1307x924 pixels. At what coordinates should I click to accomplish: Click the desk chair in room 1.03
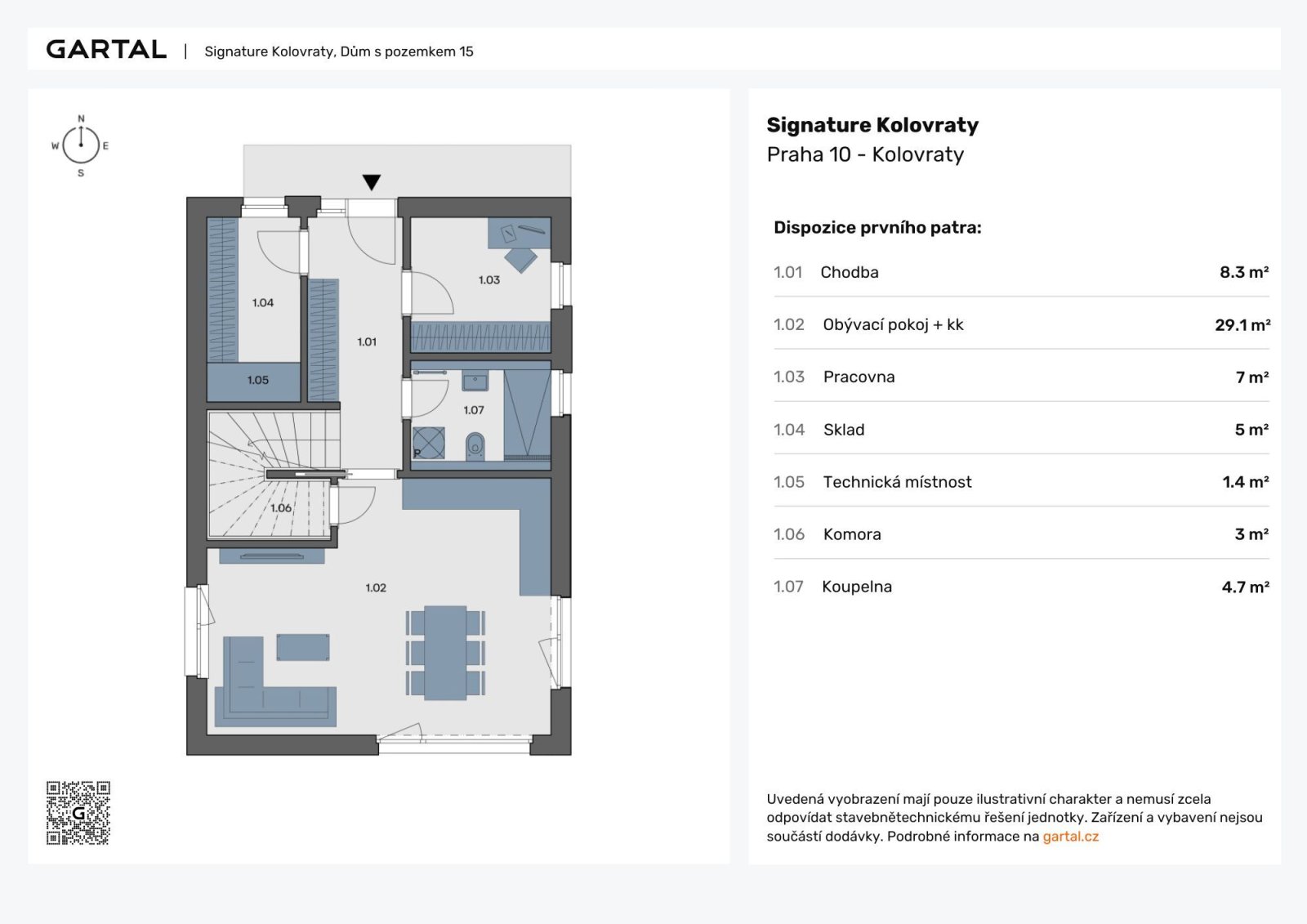(x=520, y=260)
